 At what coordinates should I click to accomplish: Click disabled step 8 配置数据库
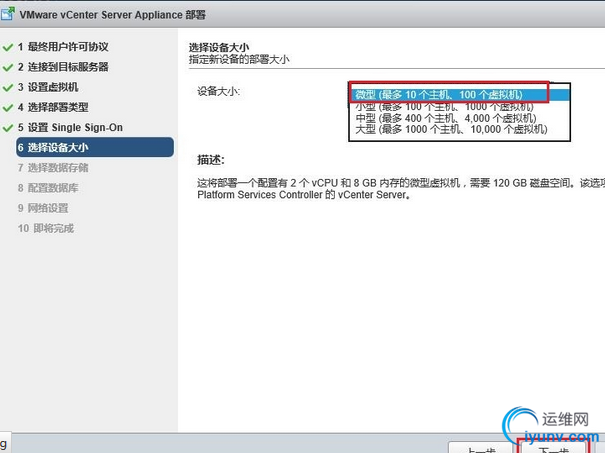(48, 188)
